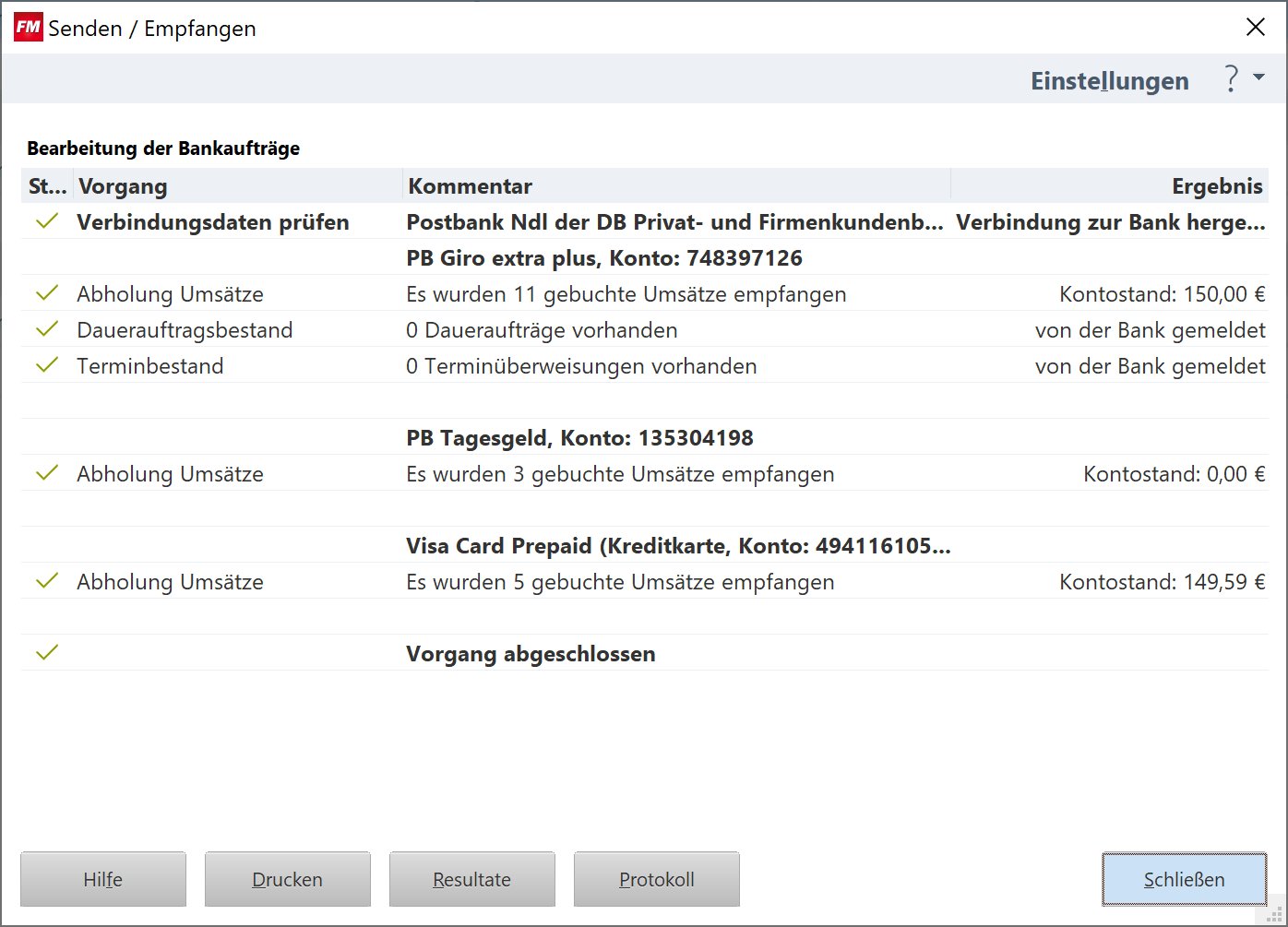Open the help question mark icon

click(x=1231, y=79)
